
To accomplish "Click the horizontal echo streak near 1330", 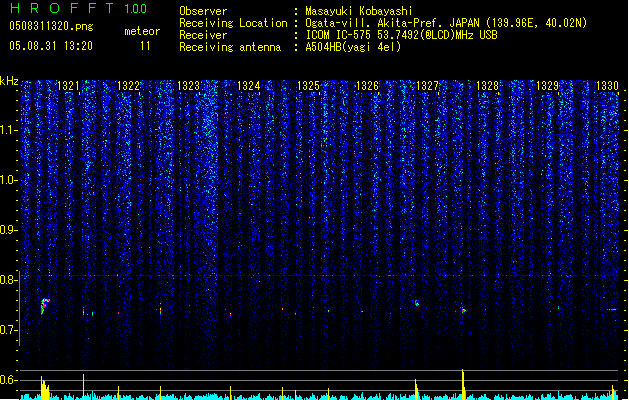I will click(x=612, y=309).
